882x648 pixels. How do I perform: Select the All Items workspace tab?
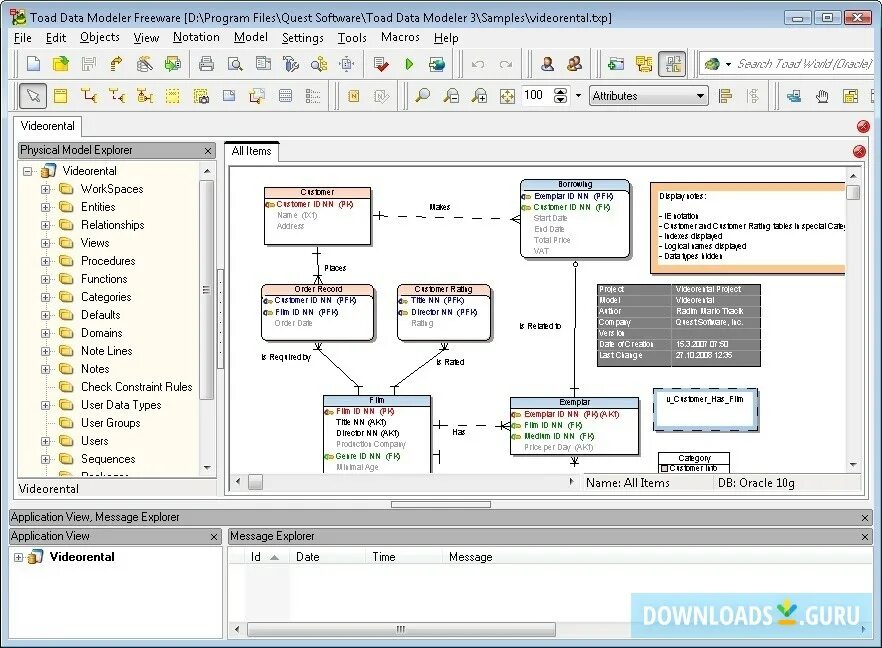coord(251,151)
